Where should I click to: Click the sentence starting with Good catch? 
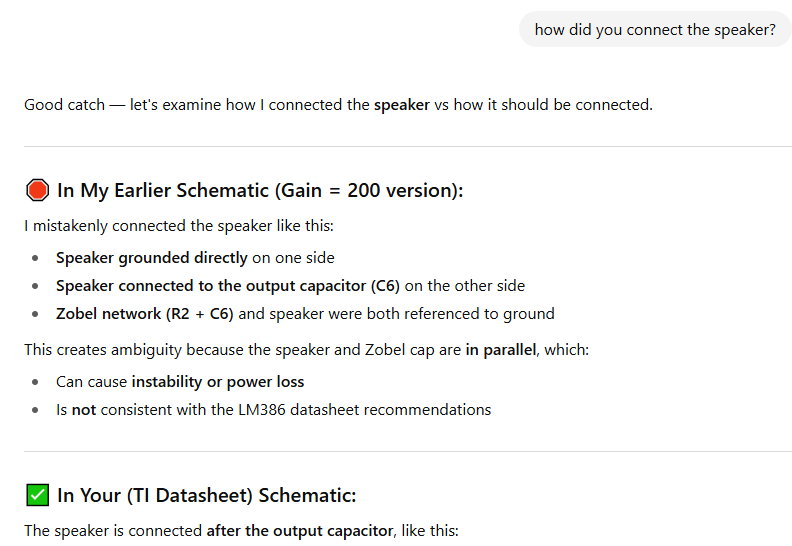click(338, 105)
